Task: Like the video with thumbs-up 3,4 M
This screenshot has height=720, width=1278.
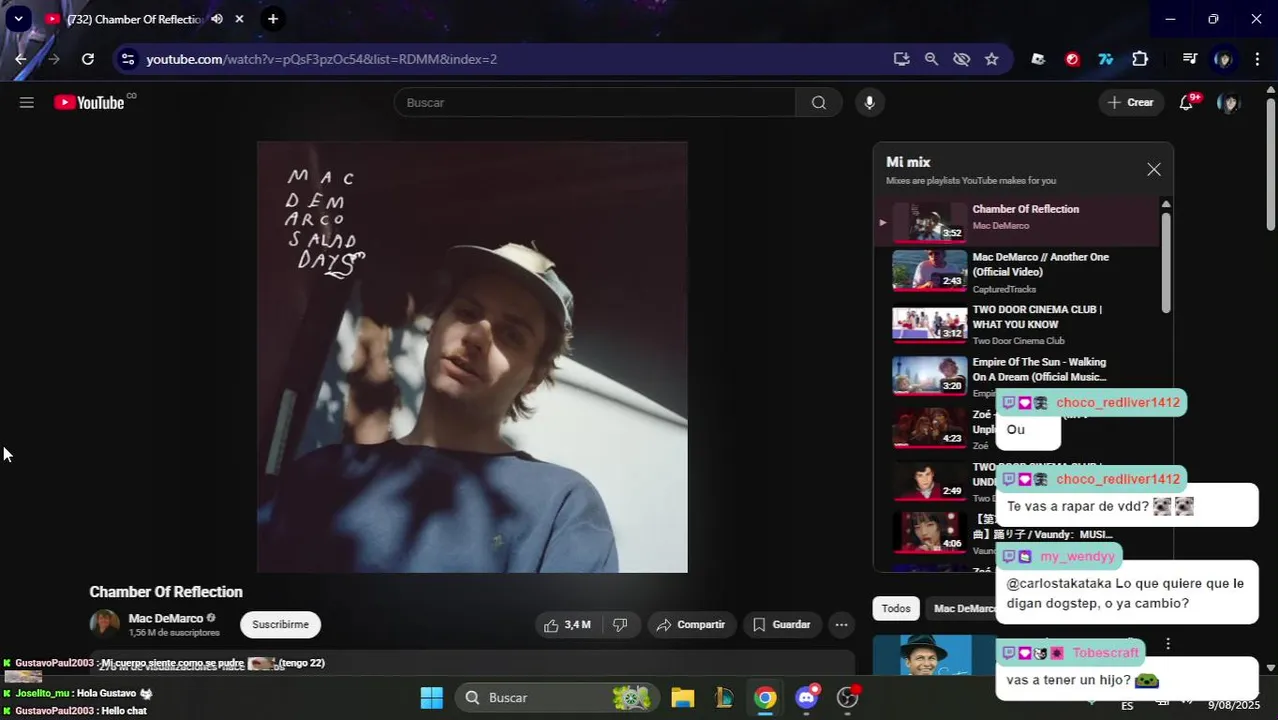Action: click(566, 625)
